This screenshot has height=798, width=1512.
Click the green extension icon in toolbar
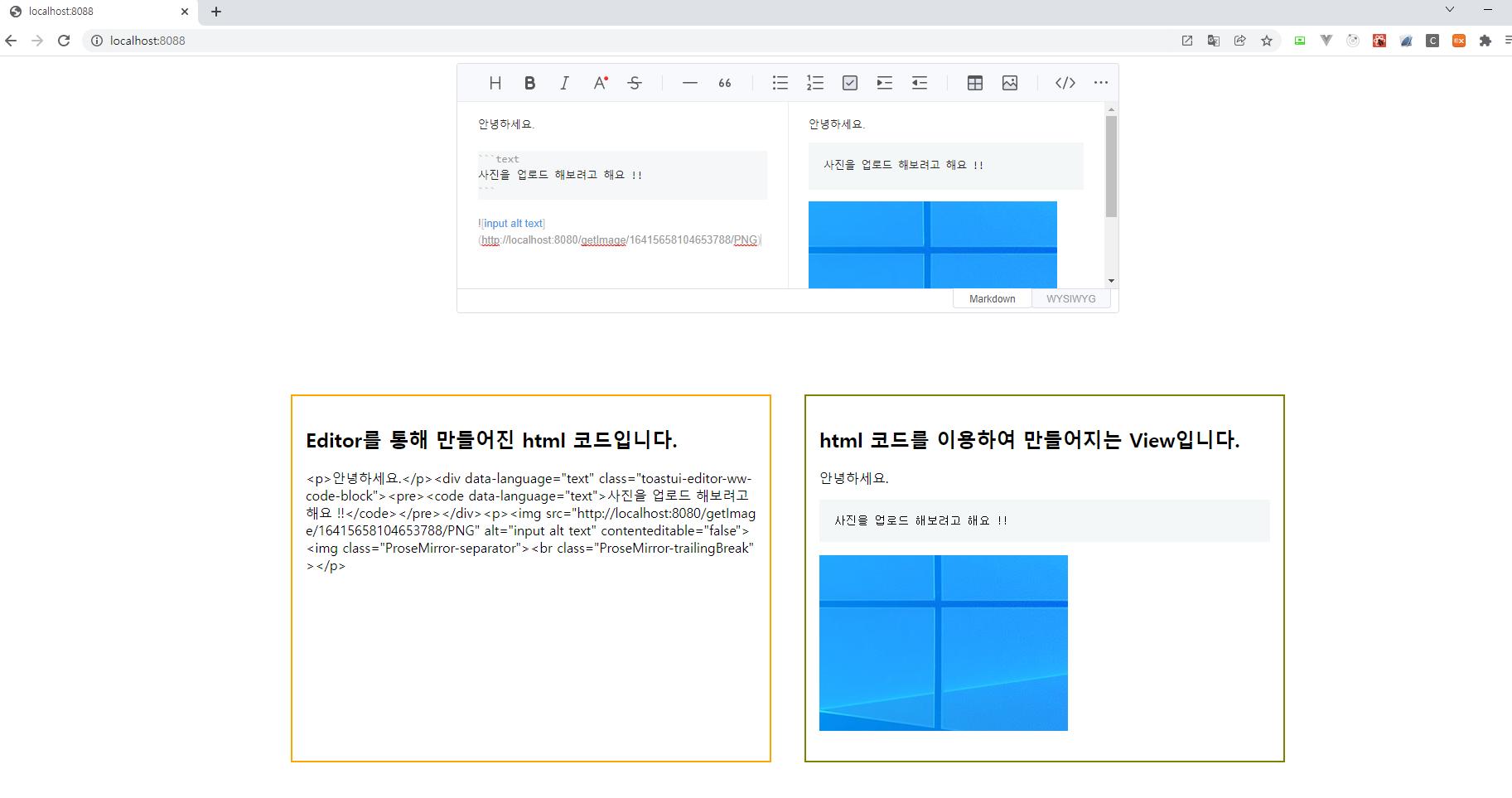click(x=1300, y=41)
